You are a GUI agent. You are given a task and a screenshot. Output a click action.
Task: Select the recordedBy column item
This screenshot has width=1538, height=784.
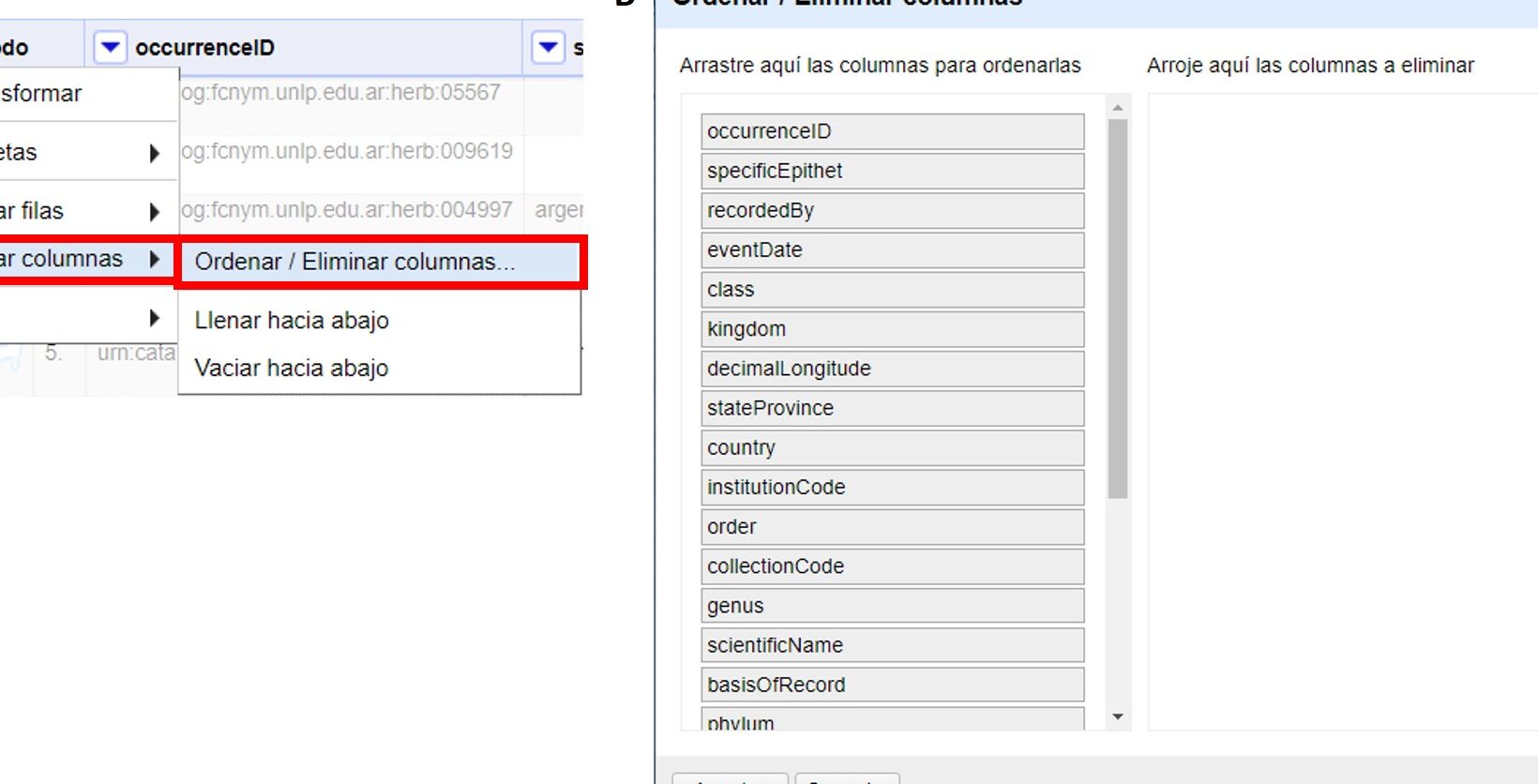892,210
